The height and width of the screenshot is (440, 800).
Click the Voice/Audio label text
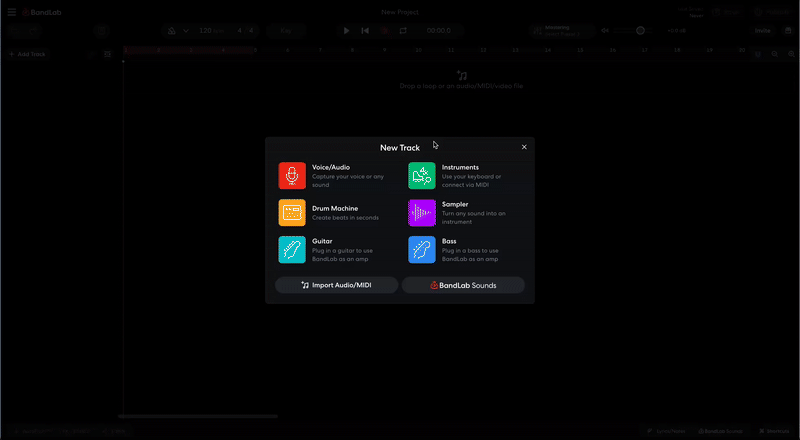point(331,167)
